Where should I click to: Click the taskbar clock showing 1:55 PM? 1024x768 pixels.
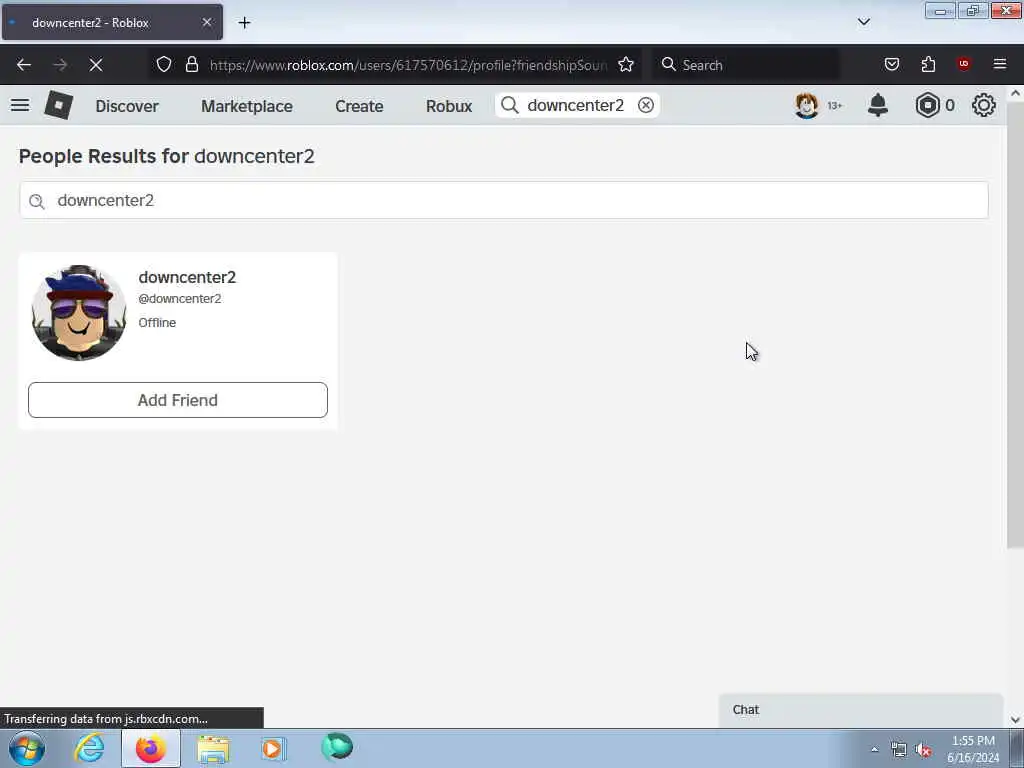tap(973, 749)
